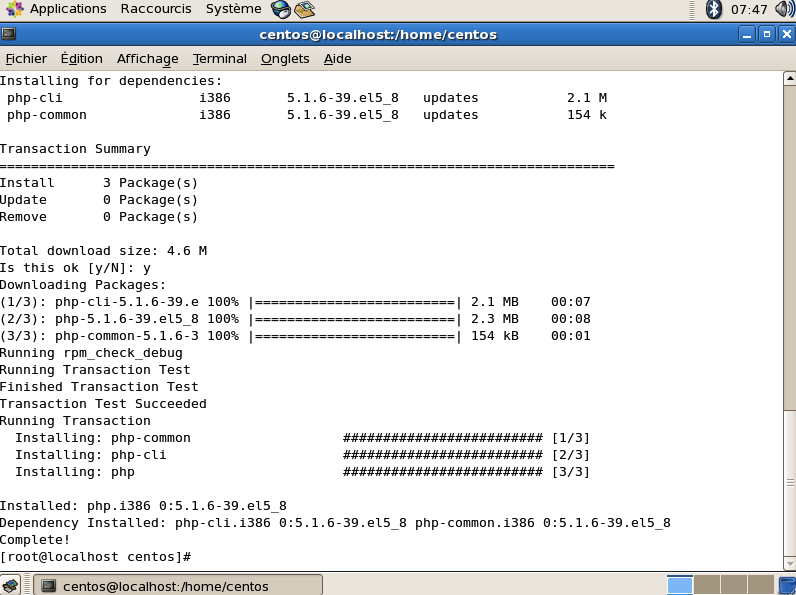The width and height of the screenshot is (796, 595).
Task: Open the Terminal menu
Action: coord(219,59)
